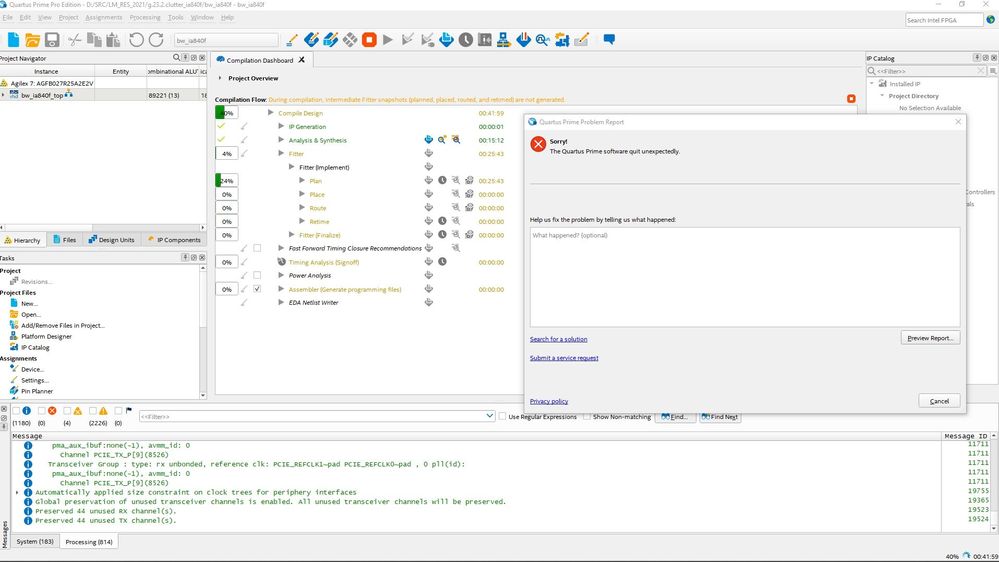This screenshot has width=999, height=562.
Task: Click the clock icon in Plan row
Action: pyautogui.click(x=442, y=181)
